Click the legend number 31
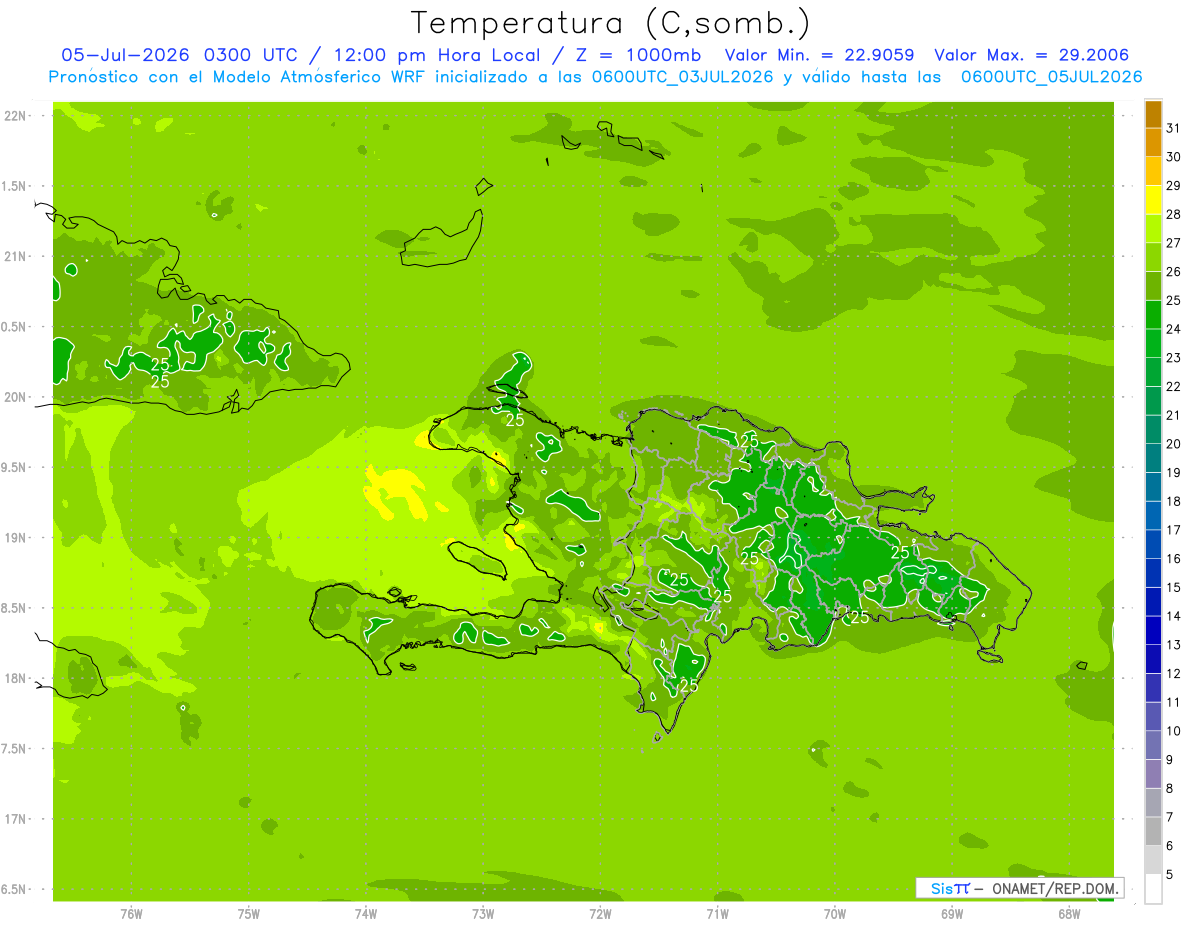Image resolution: width=1200 pixels, height=927 pixels. pos(1174,128)
